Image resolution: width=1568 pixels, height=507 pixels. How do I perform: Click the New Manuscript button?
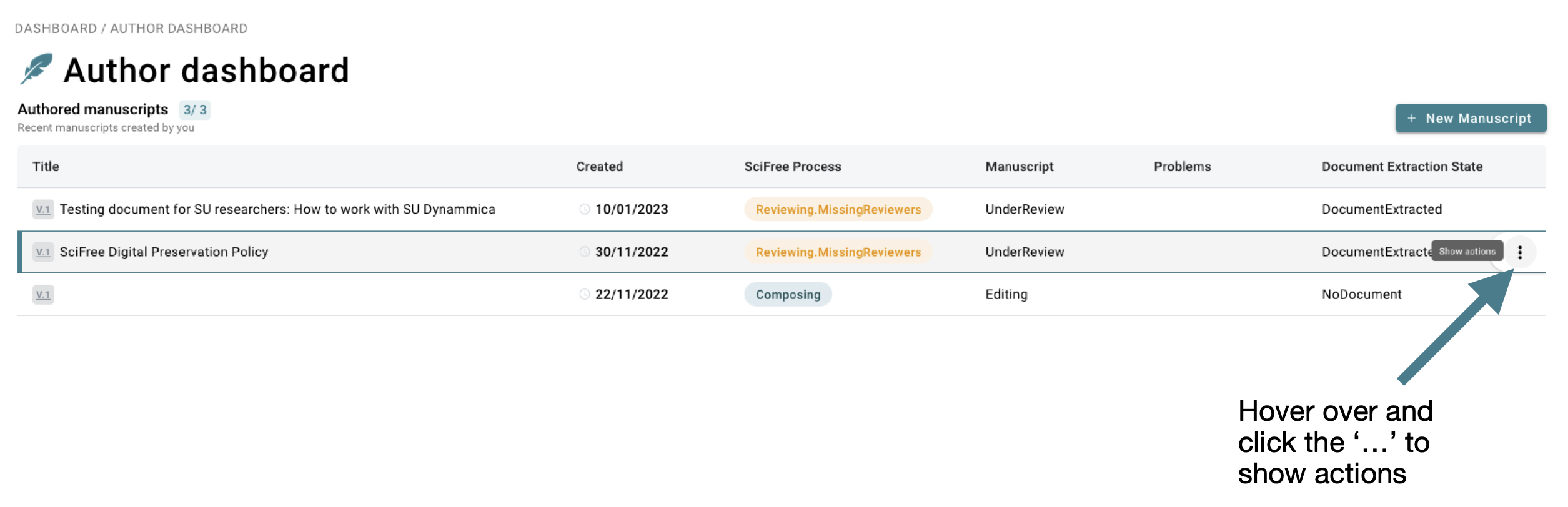click(x=1471, y=118)
